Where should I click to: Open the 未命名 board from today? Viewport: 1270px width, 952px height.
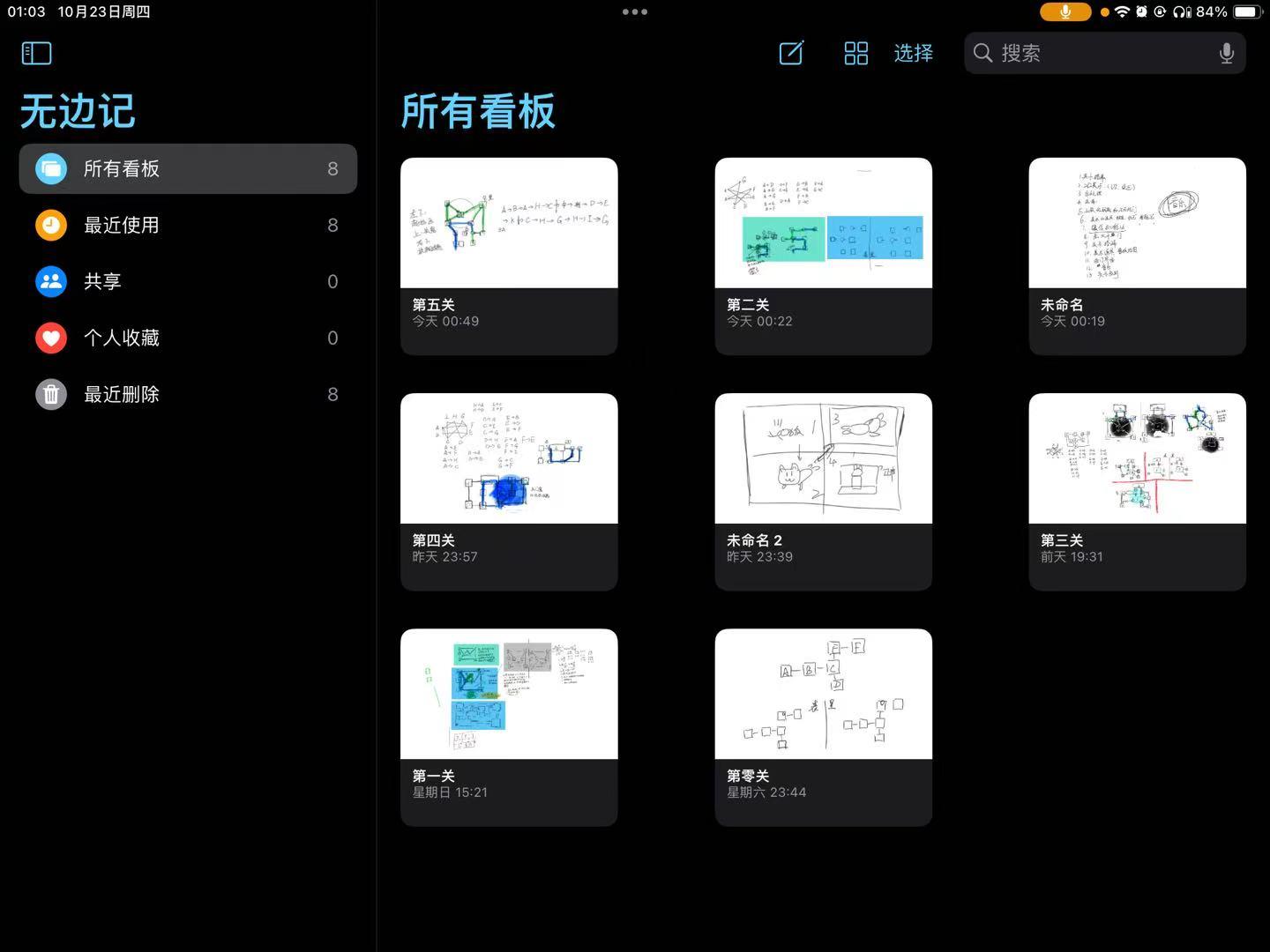1137,223
